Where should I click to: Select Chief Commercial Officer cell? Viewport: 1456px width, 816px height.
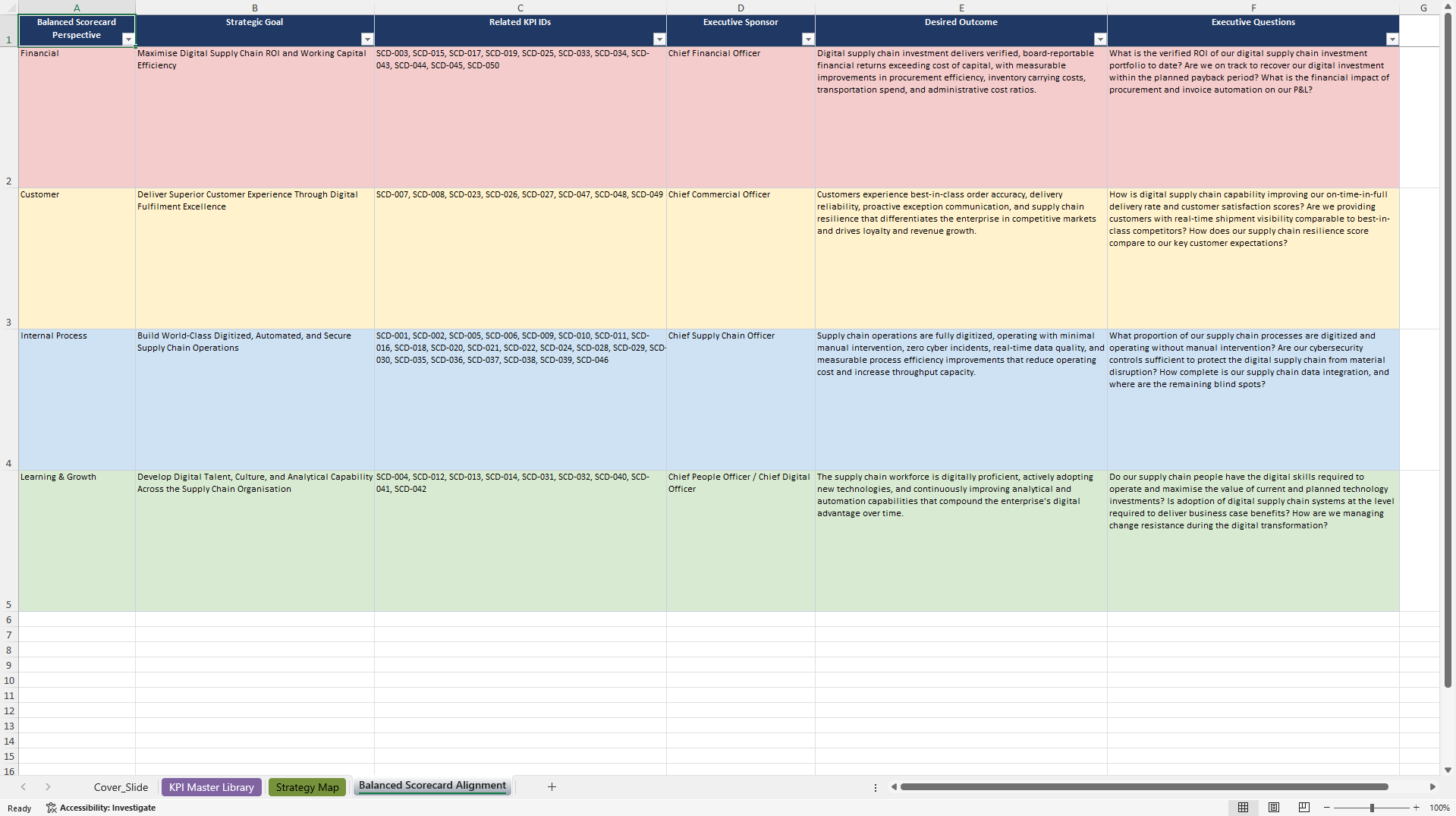pyautogui.click(x=741, y=258)
